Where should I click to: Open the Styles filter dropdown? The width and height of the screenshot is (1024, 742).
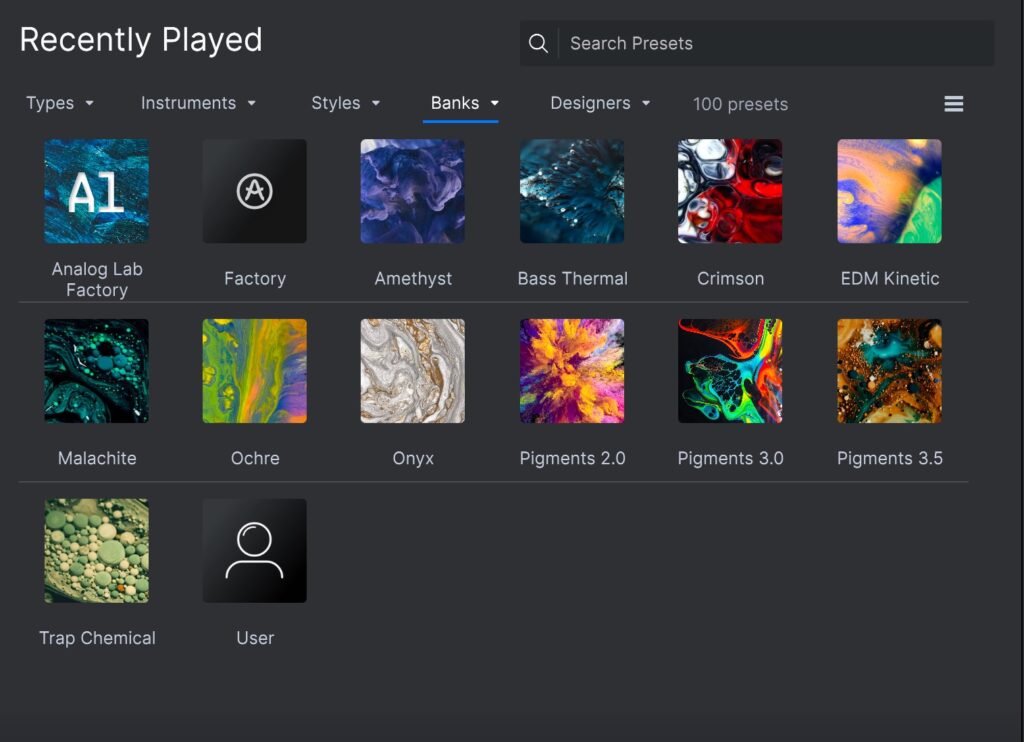[346, 103]
